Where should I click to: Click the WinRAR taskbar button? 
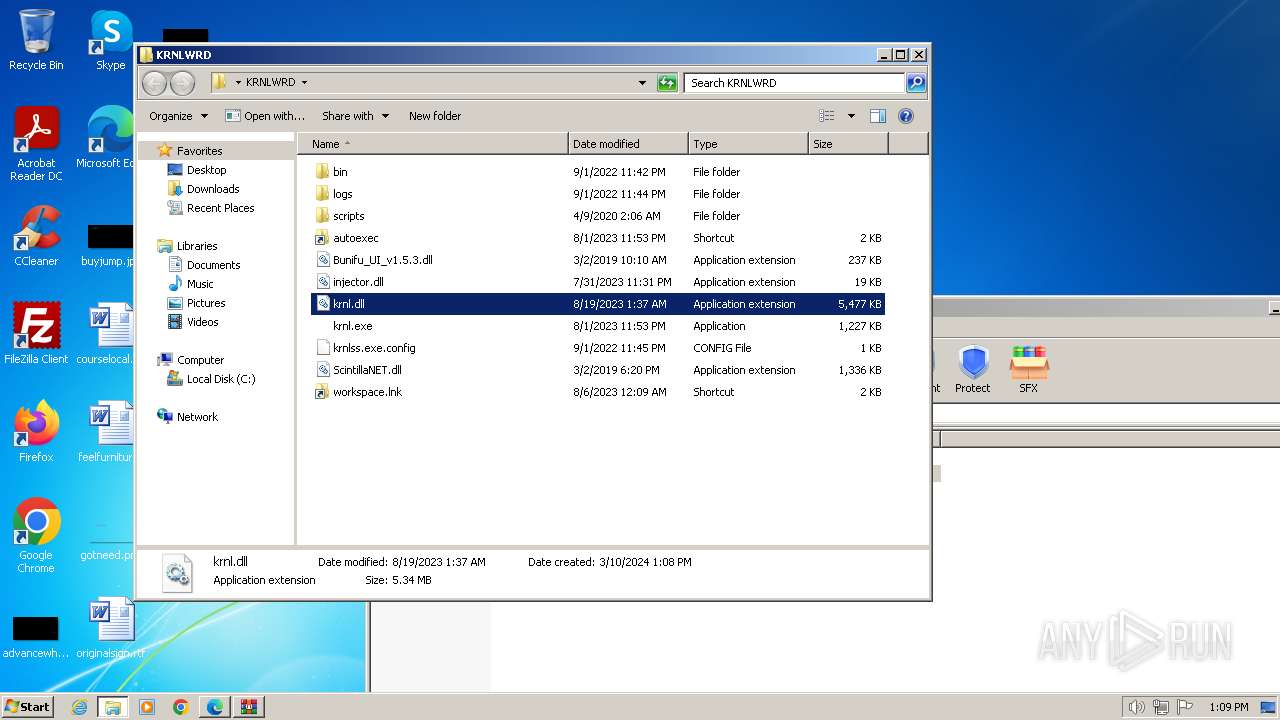pyautogui.click(x=249, y=707)
